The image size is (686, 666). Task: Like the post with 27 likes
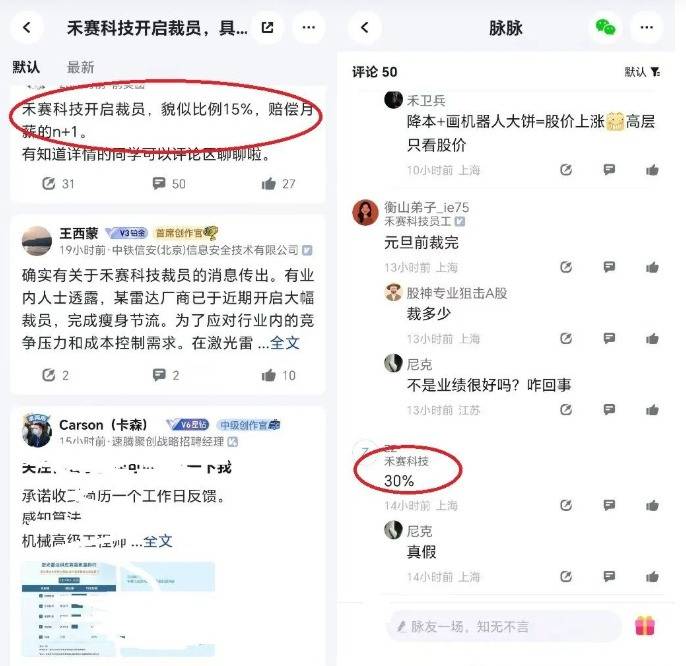pos(278,184)
